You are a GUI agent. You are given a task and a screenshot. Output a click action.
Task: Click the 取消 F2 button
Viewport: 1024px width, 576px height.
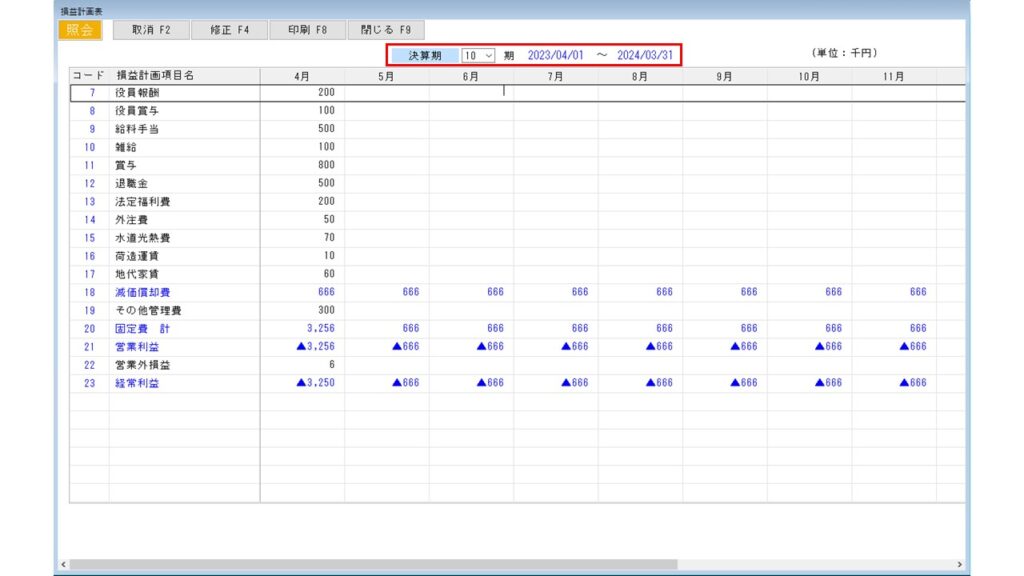click(151, 30)
